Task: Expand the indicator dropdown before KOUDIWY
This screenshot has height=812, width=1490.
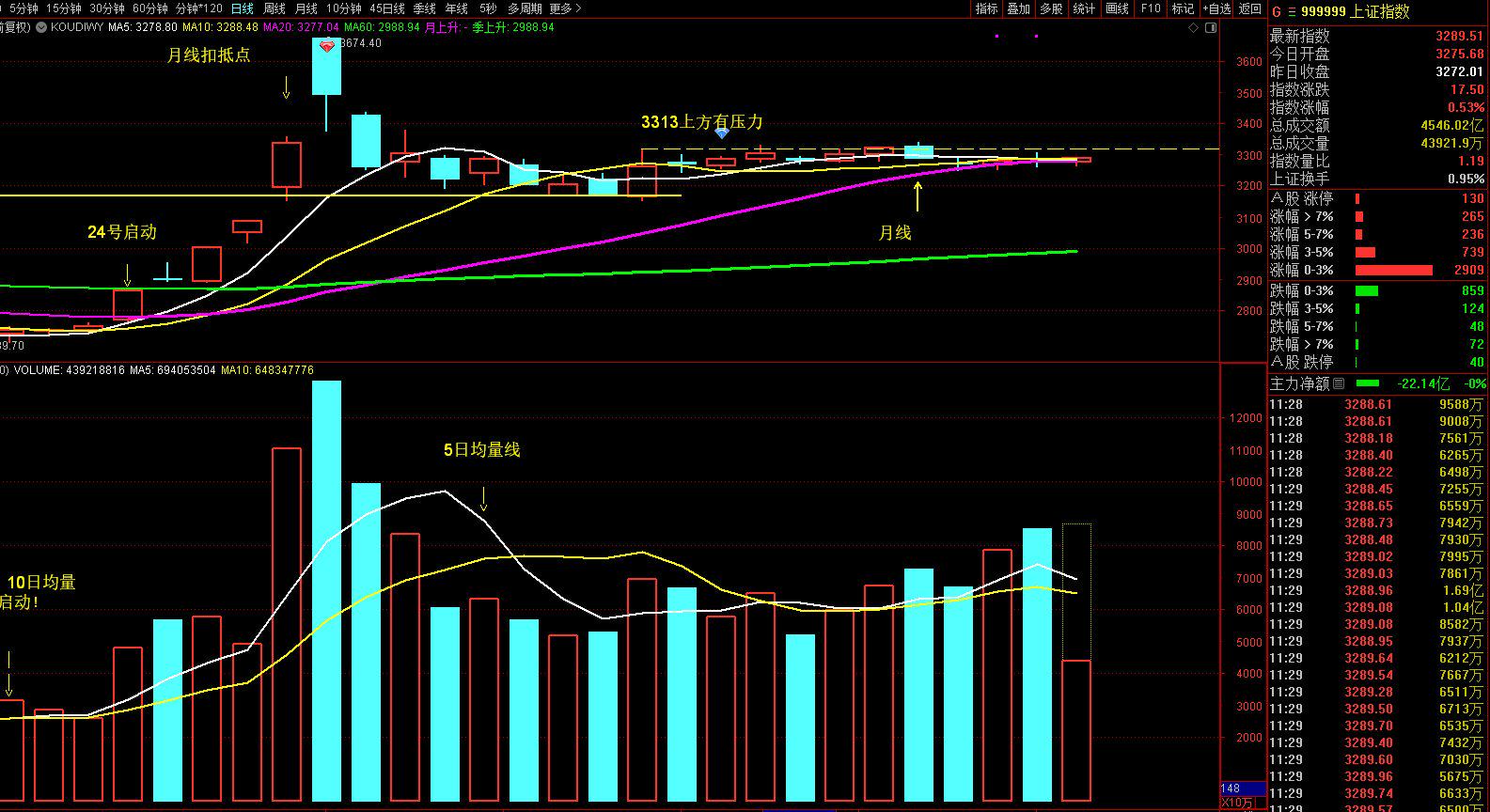Action: point(41,27)
